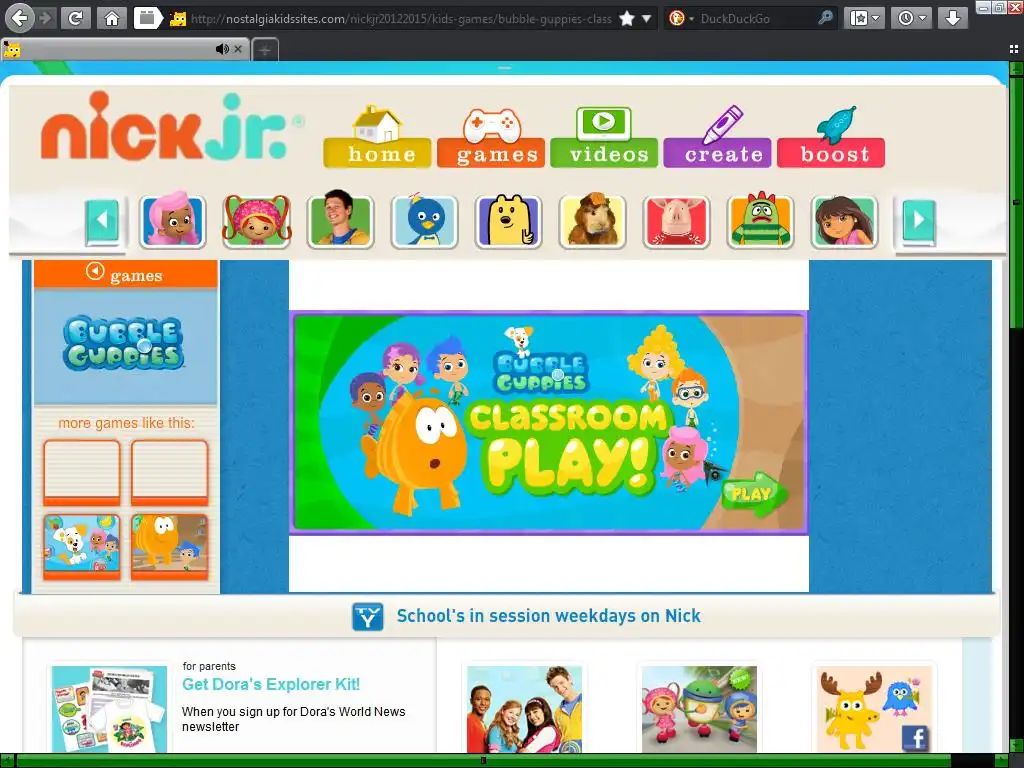1024x768 pixels.
Task: Open the Moose and Zee Facebook thumbnail
Action: (874, 709)
